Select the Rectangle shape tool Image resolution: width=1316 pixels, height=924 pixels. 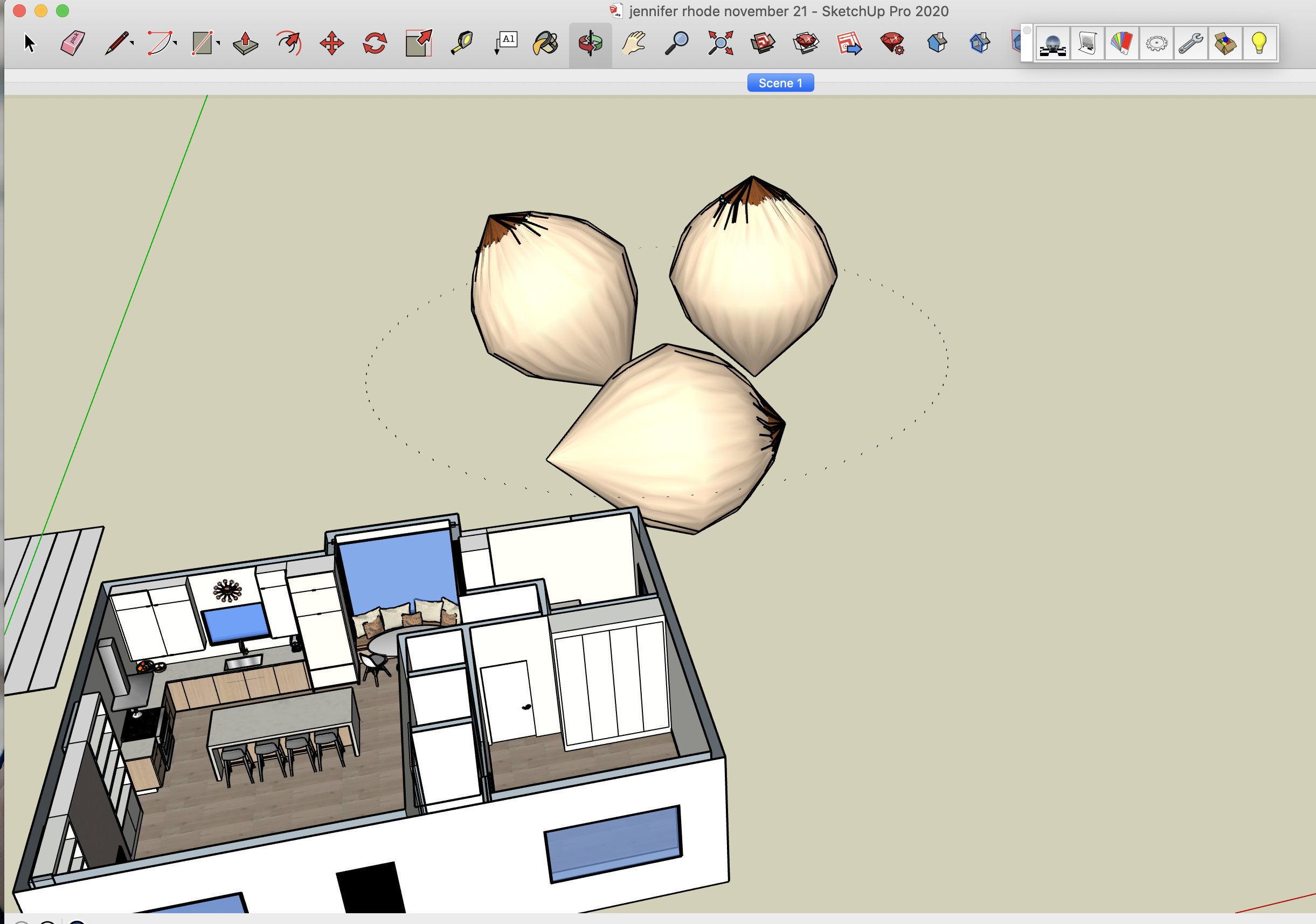202,43
